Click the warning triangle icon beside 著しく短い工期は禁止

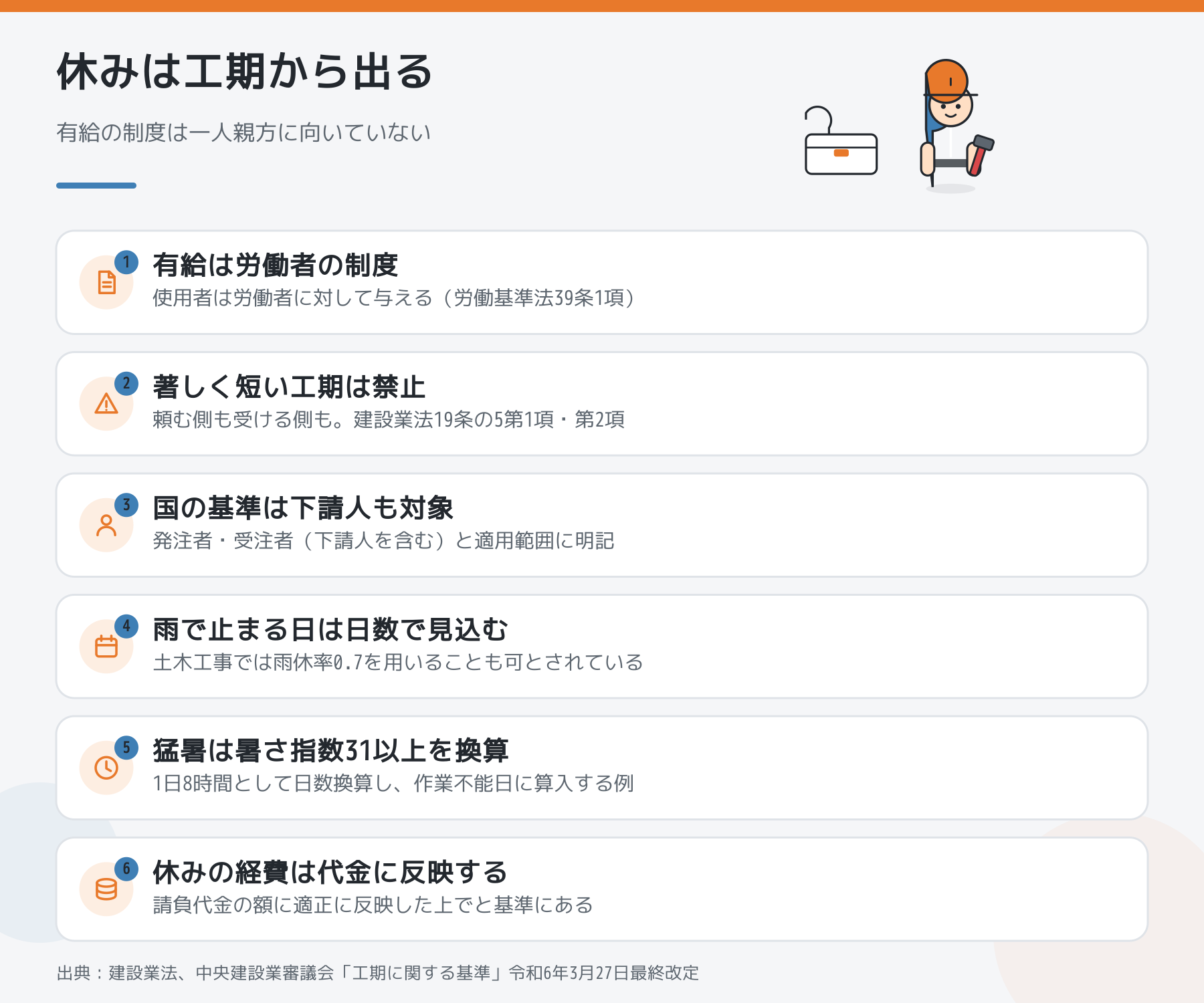point(106,404)
